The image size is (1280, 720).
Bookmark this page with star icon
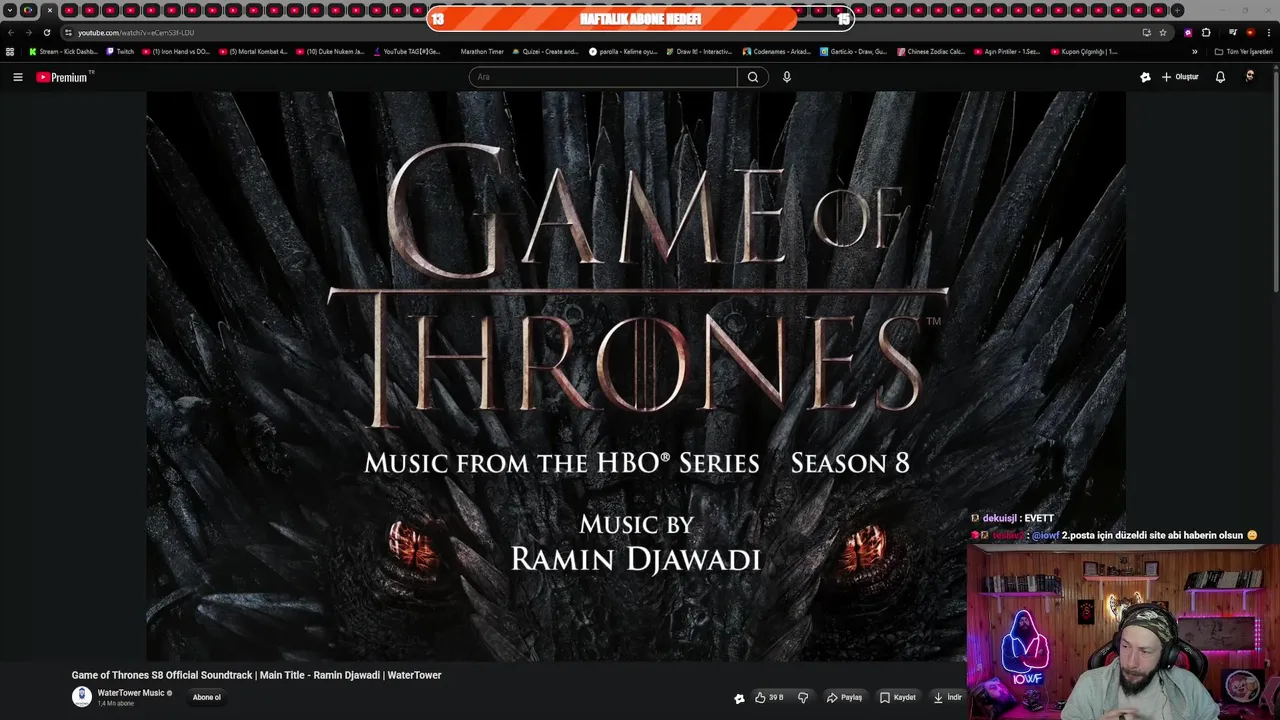(x=1163, y=33)
